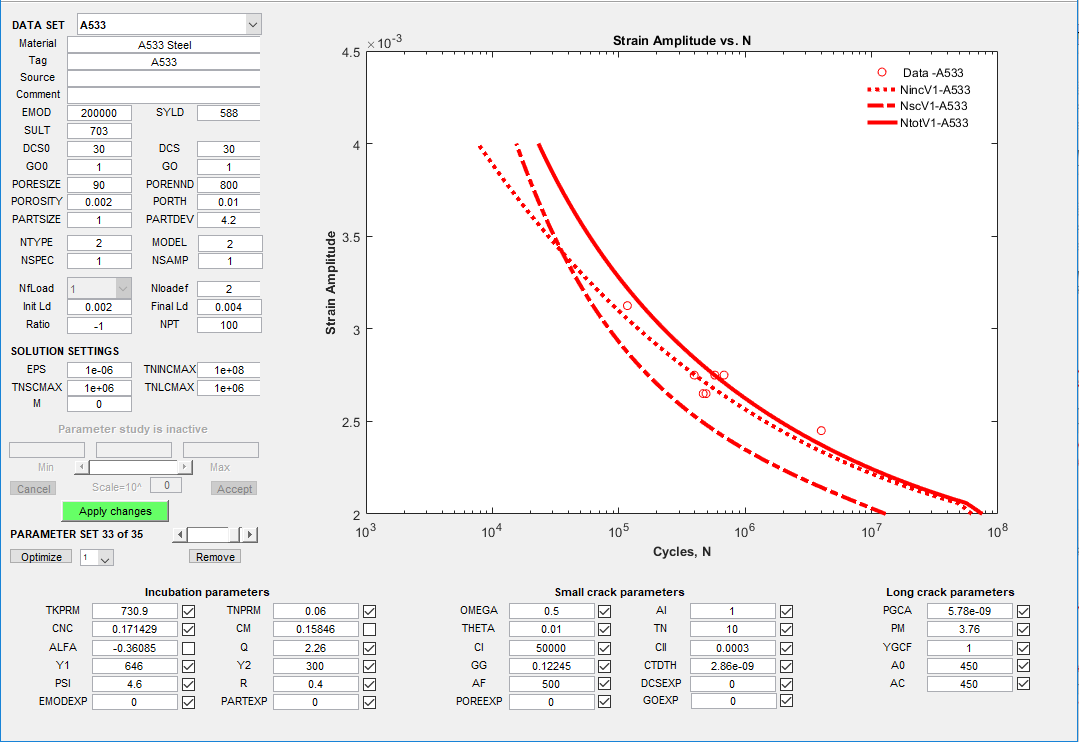Click the TNINCMAX value field
This screenshot has width=1079, height=742.
[x=229, y=370]
